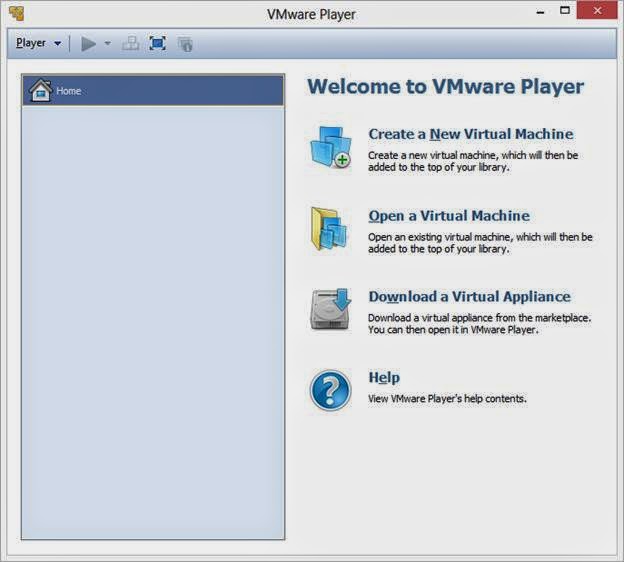Click Create a New Virtual Machine link
This screenshot has width=624, height=562.
click(471, 134)
